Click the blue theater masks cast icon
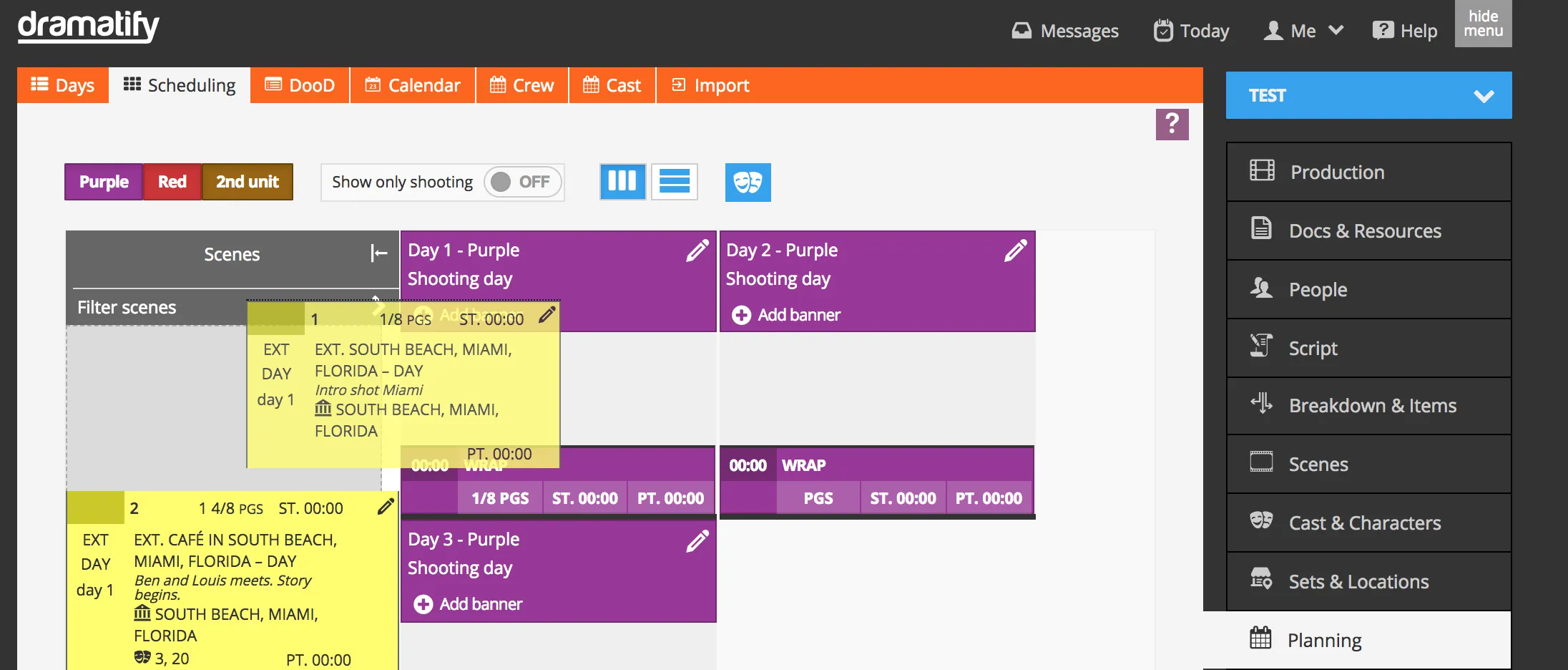 coord(748,182)
